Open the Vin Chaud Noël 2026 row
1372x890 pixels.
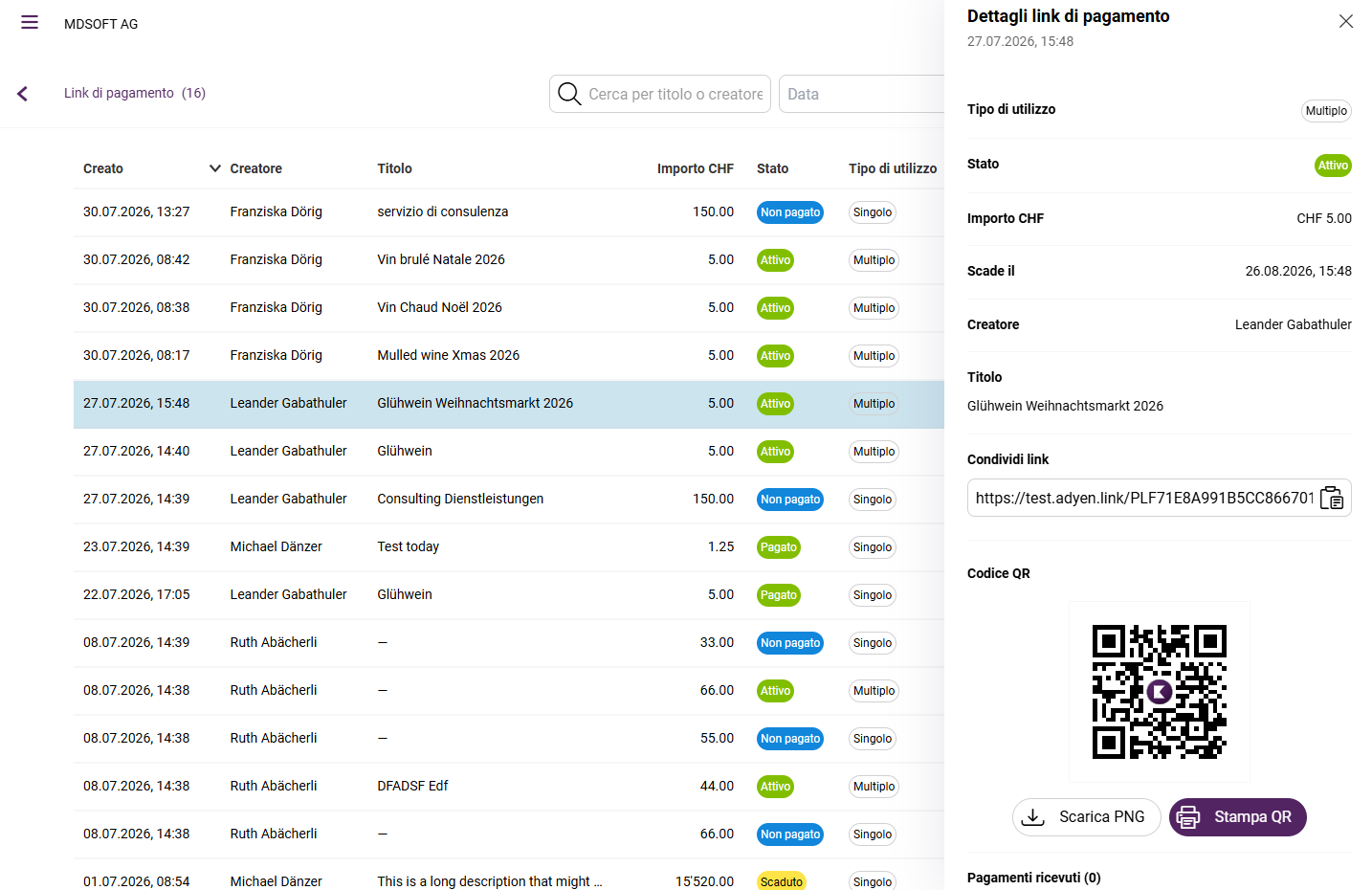[x=509, y=308]
